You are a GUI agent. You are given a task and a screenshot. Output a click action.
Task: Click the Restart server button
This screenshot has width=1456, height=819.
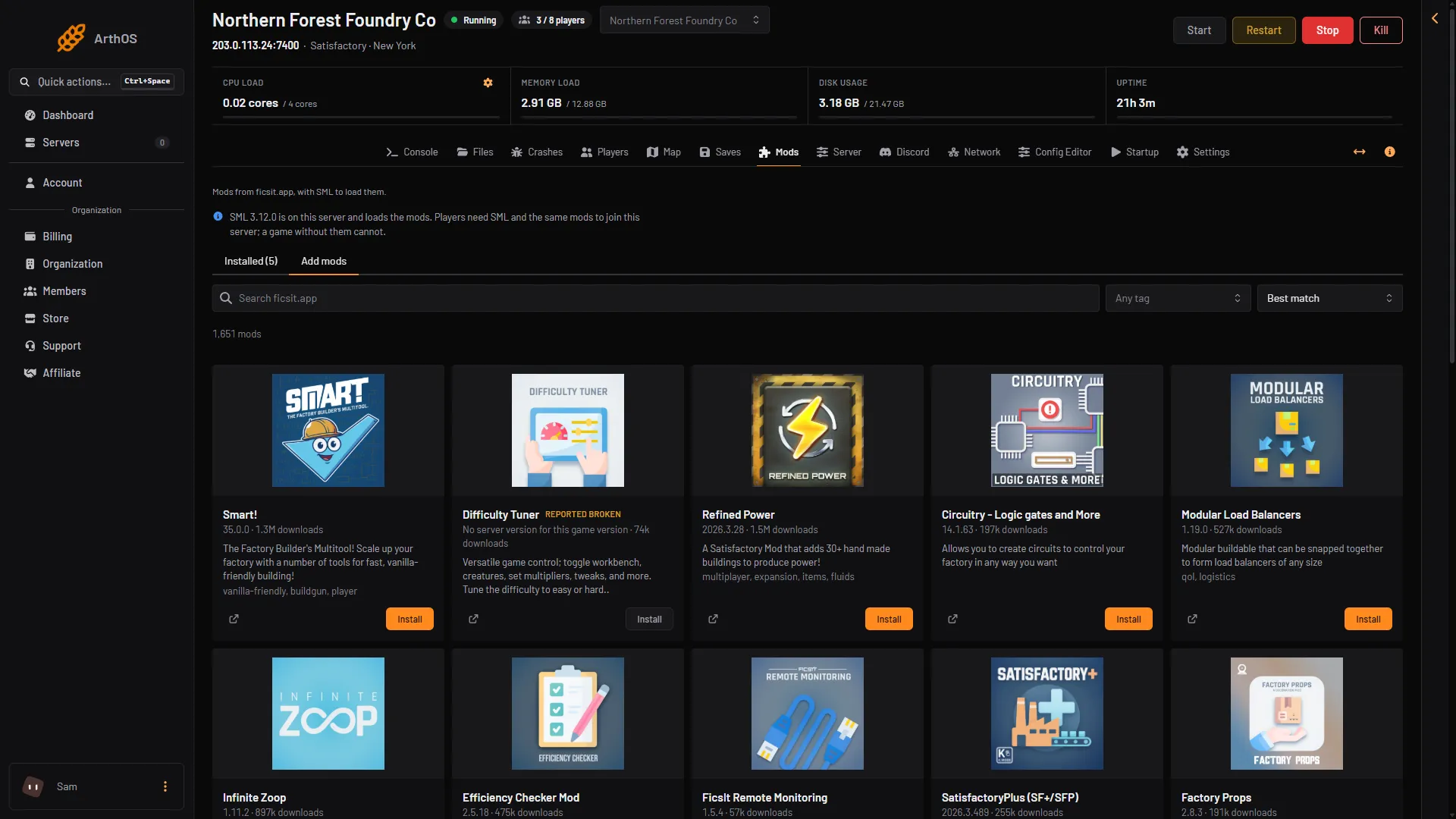pos(1263,30)
